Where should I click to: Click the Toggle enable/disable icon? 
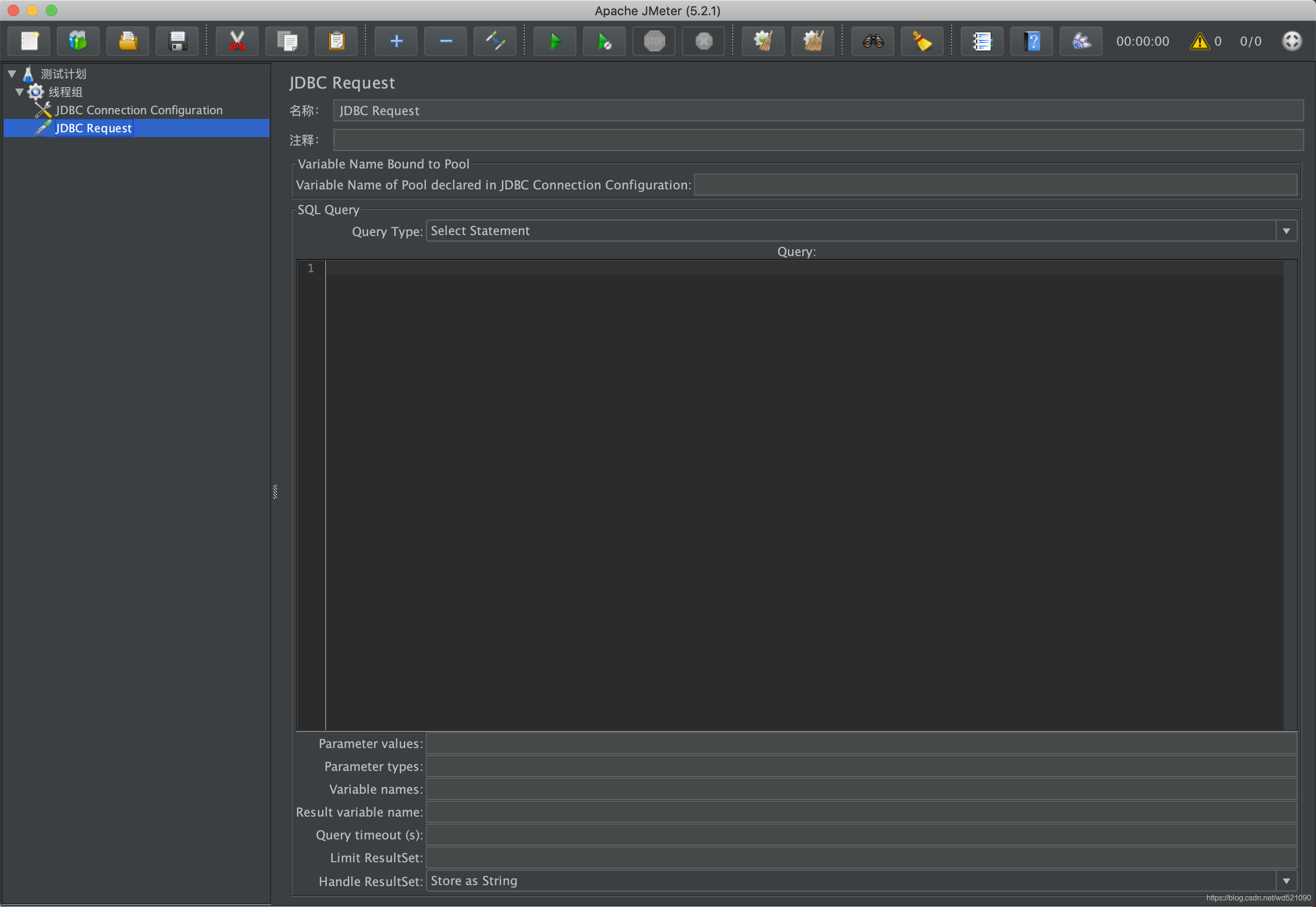(495, 41)
